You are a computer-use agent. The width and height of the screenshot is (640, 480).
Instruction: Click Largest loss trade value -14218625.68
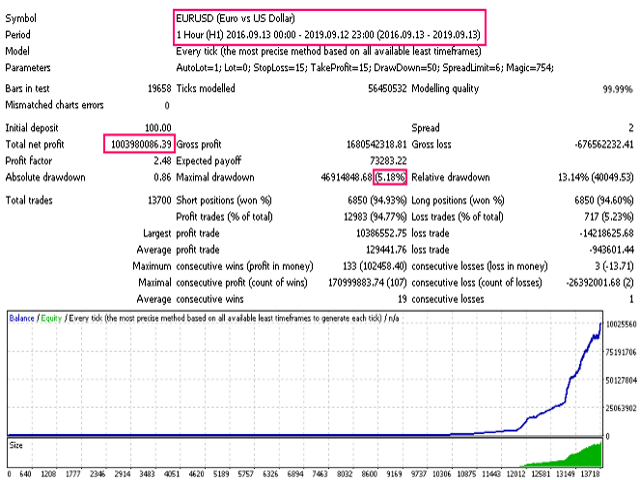(x=606, y=233)
